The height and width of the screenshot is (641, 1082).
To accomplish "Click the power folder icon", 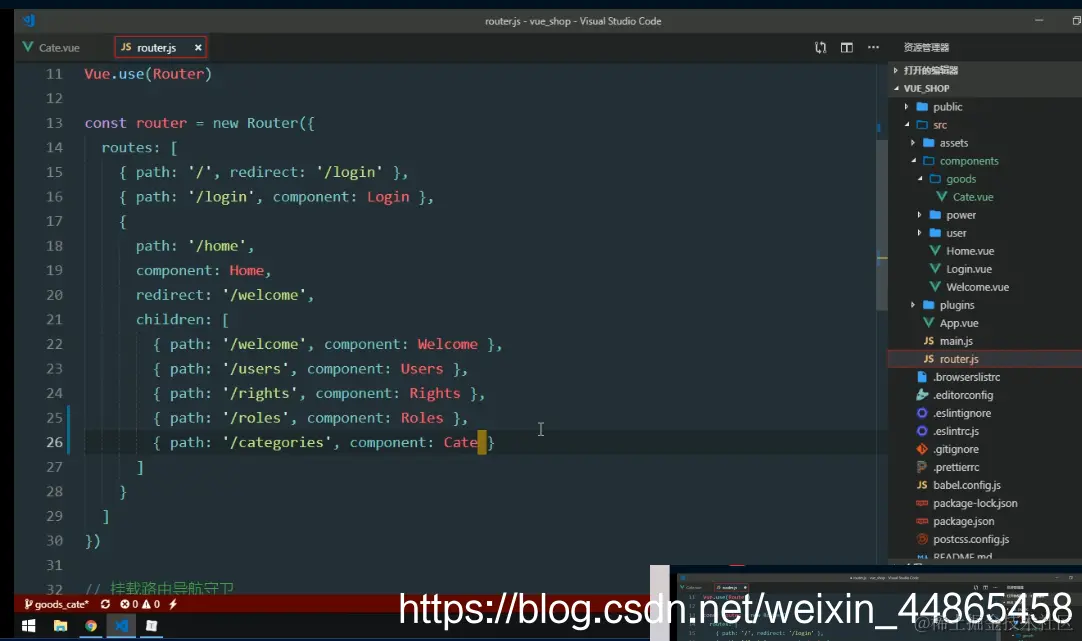I will [x=935, y=215].
